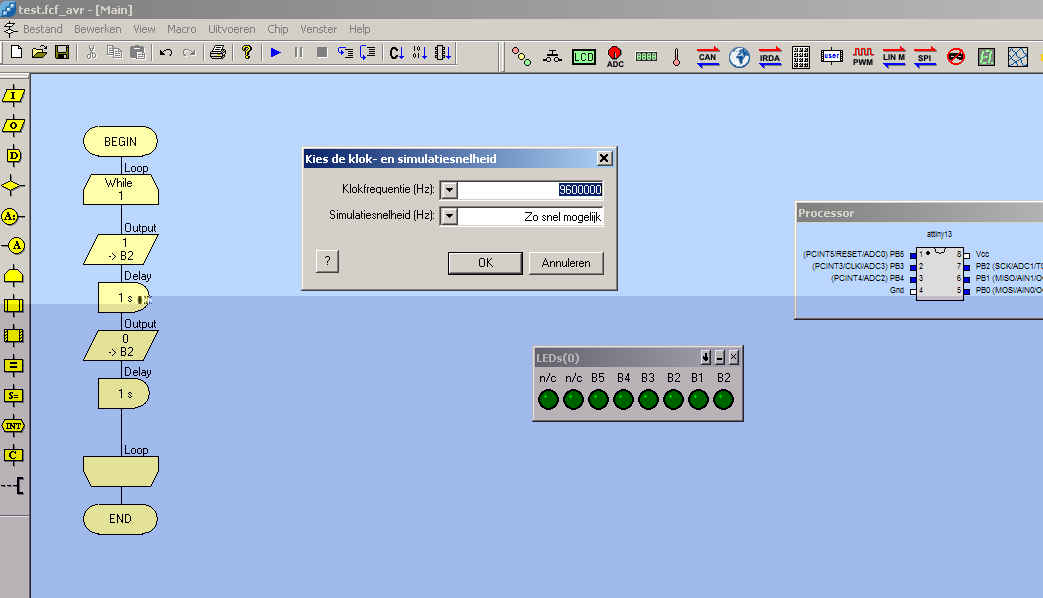Open the Chip menu

277,29
